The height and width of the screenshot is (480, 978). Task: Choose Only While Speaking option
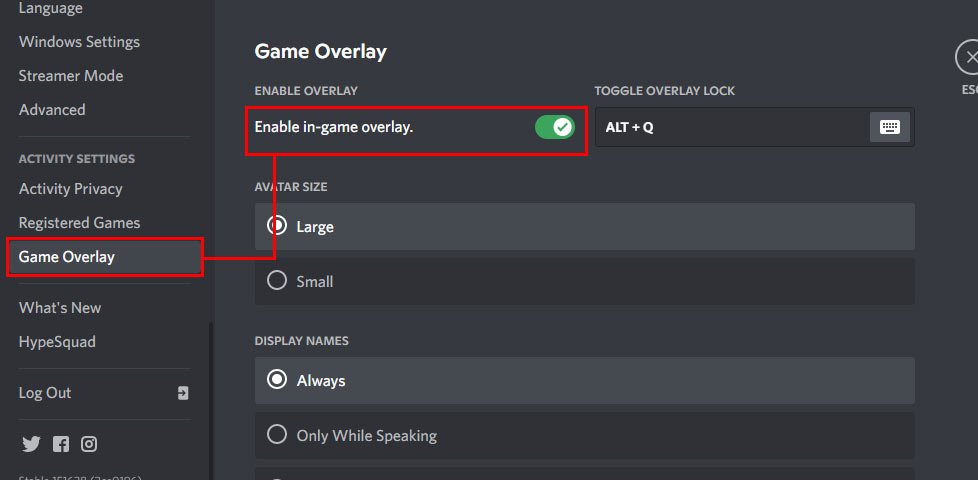click(x=277, y=436)
